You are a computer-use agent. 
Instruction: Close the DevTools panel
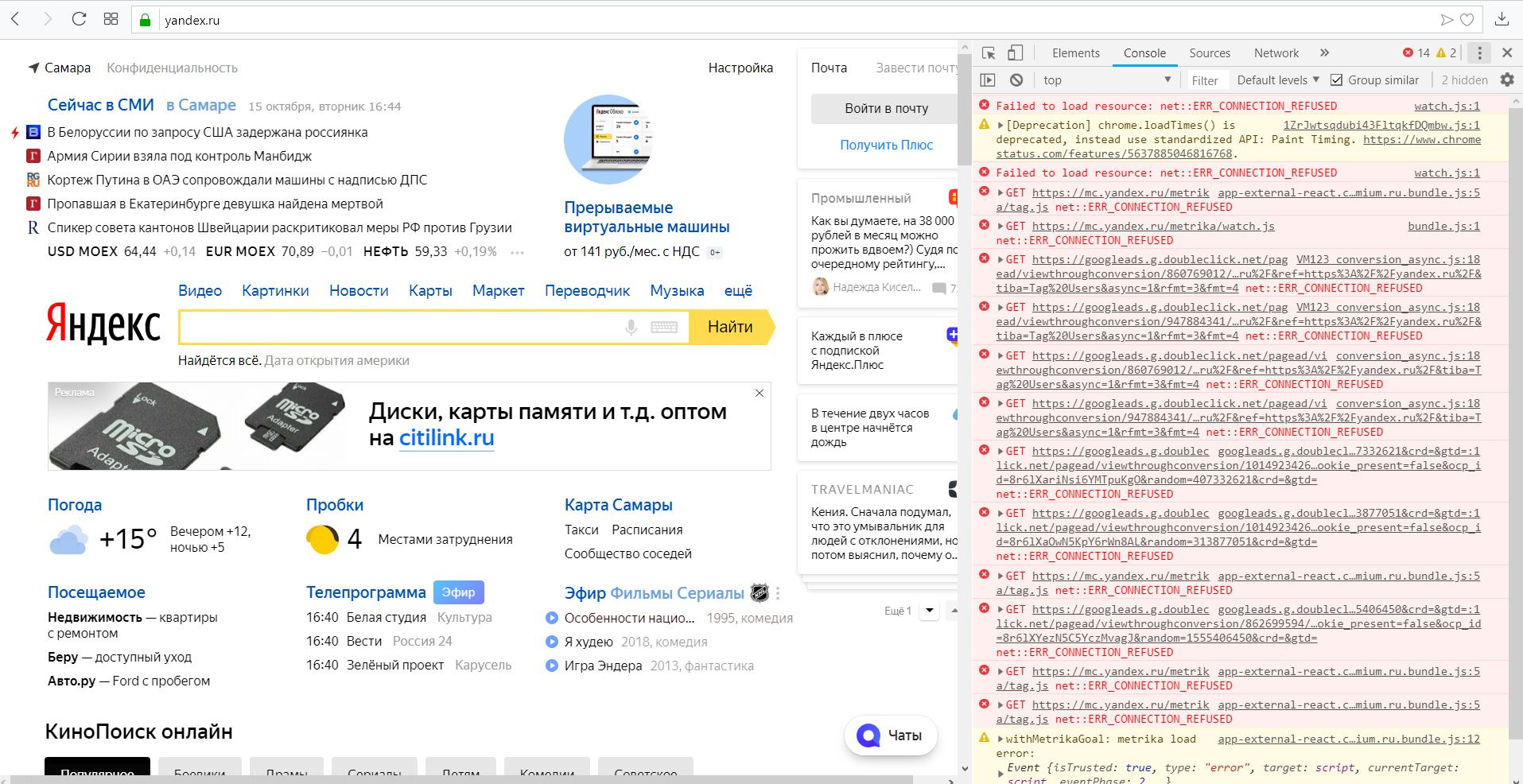tap(1507, 53)
